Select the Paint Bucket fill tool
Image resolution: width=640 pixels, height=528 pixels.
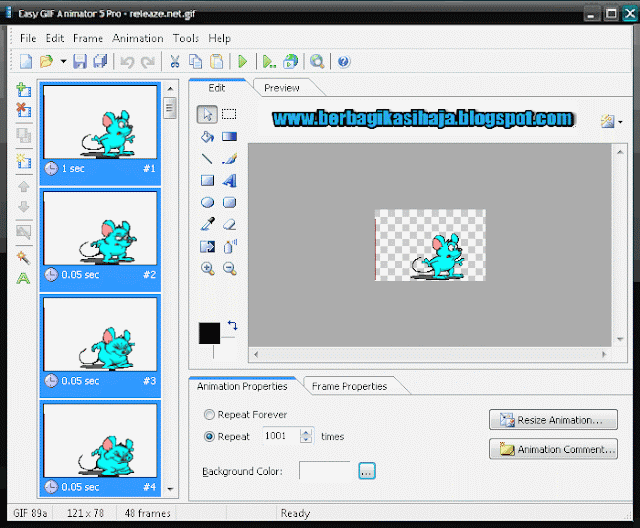207,136
